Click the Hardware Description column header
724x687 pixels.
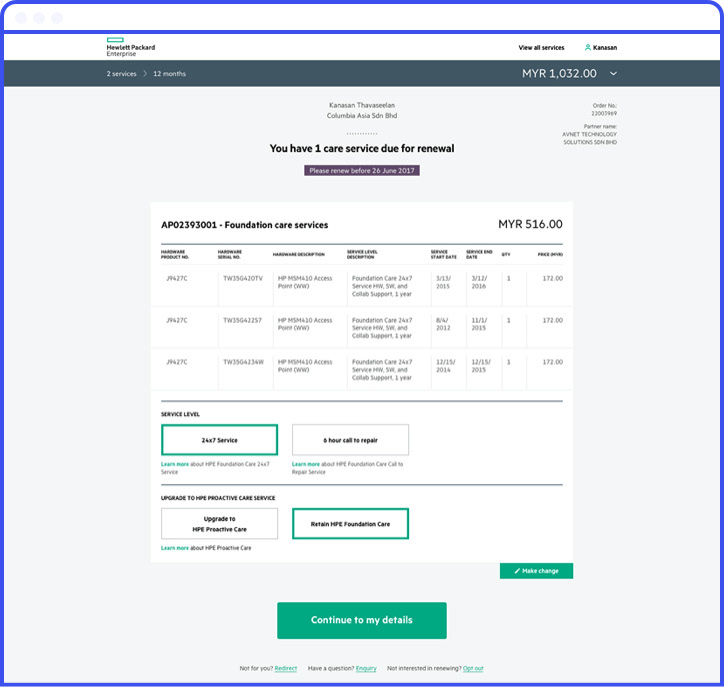point(298,254)
